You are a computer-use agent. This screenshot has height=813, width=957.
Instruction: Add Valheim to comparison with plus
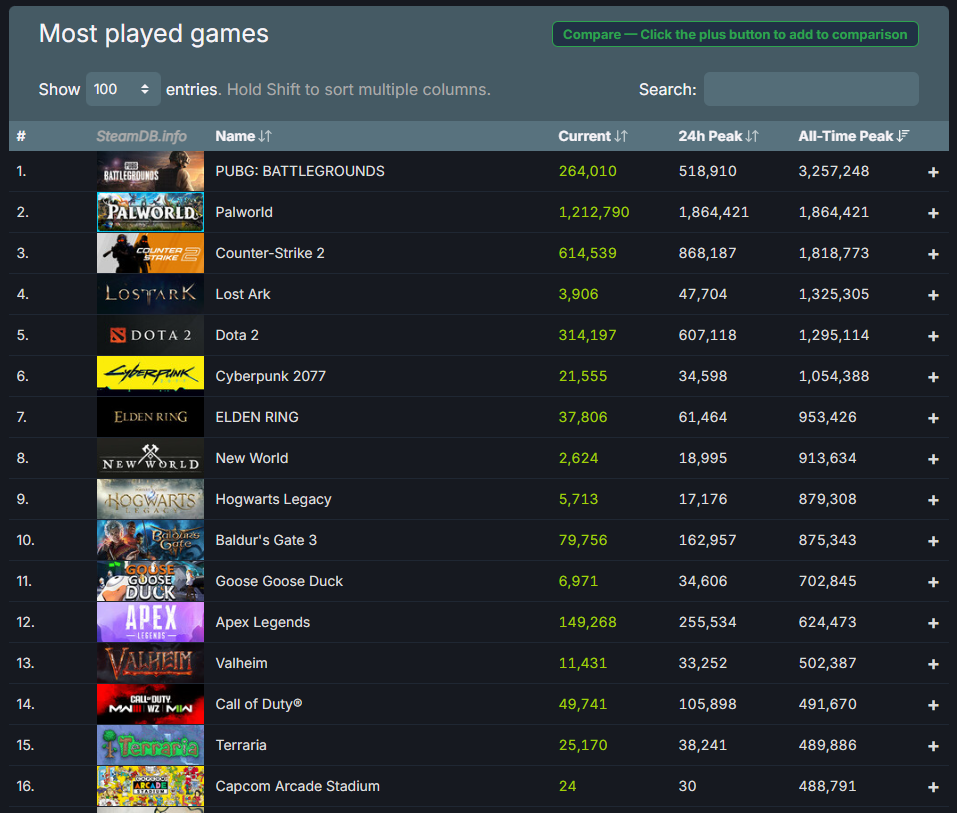tap(933, 663)
